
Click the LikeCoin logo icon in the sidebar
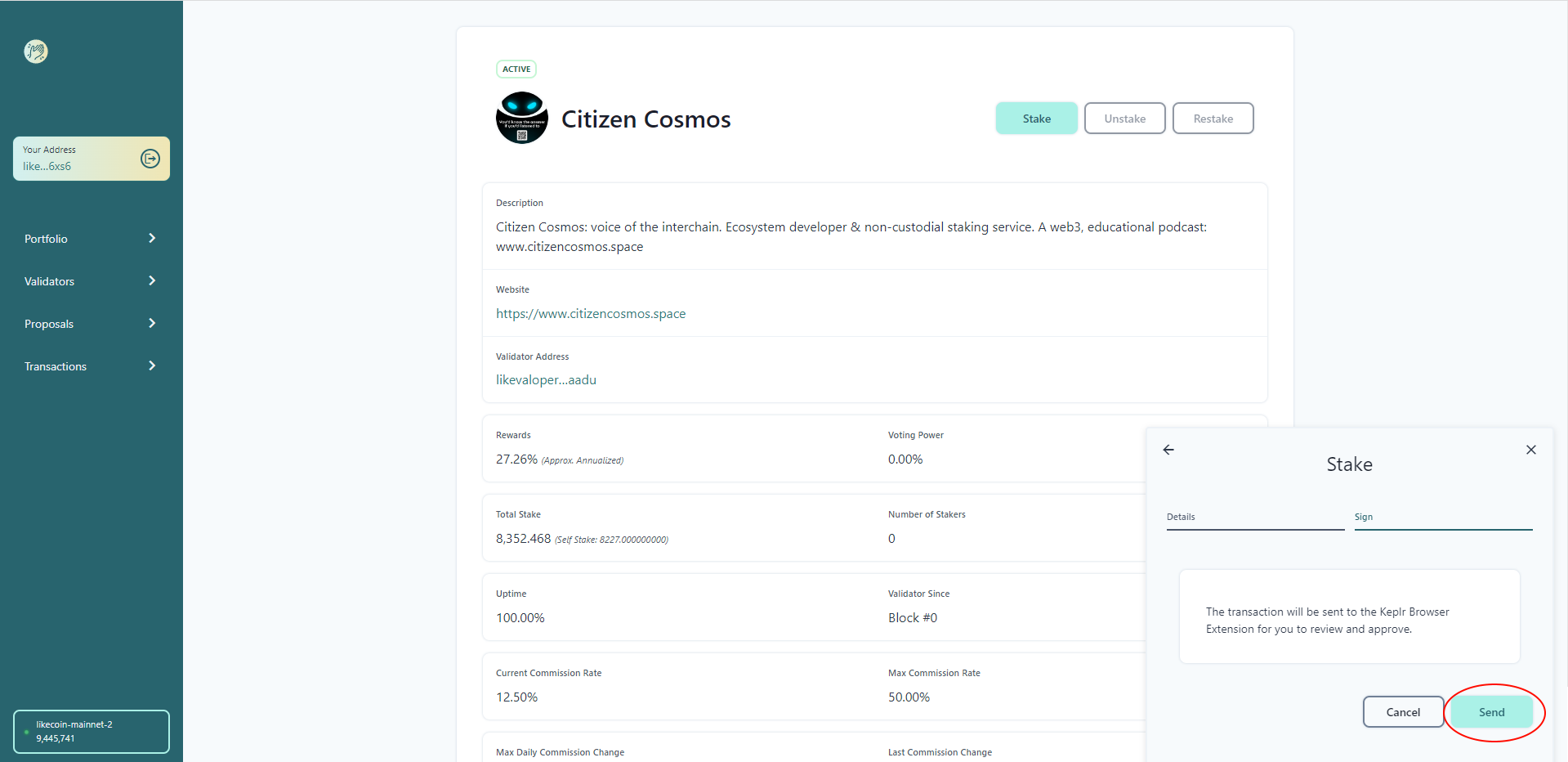(x=36, y=52)
